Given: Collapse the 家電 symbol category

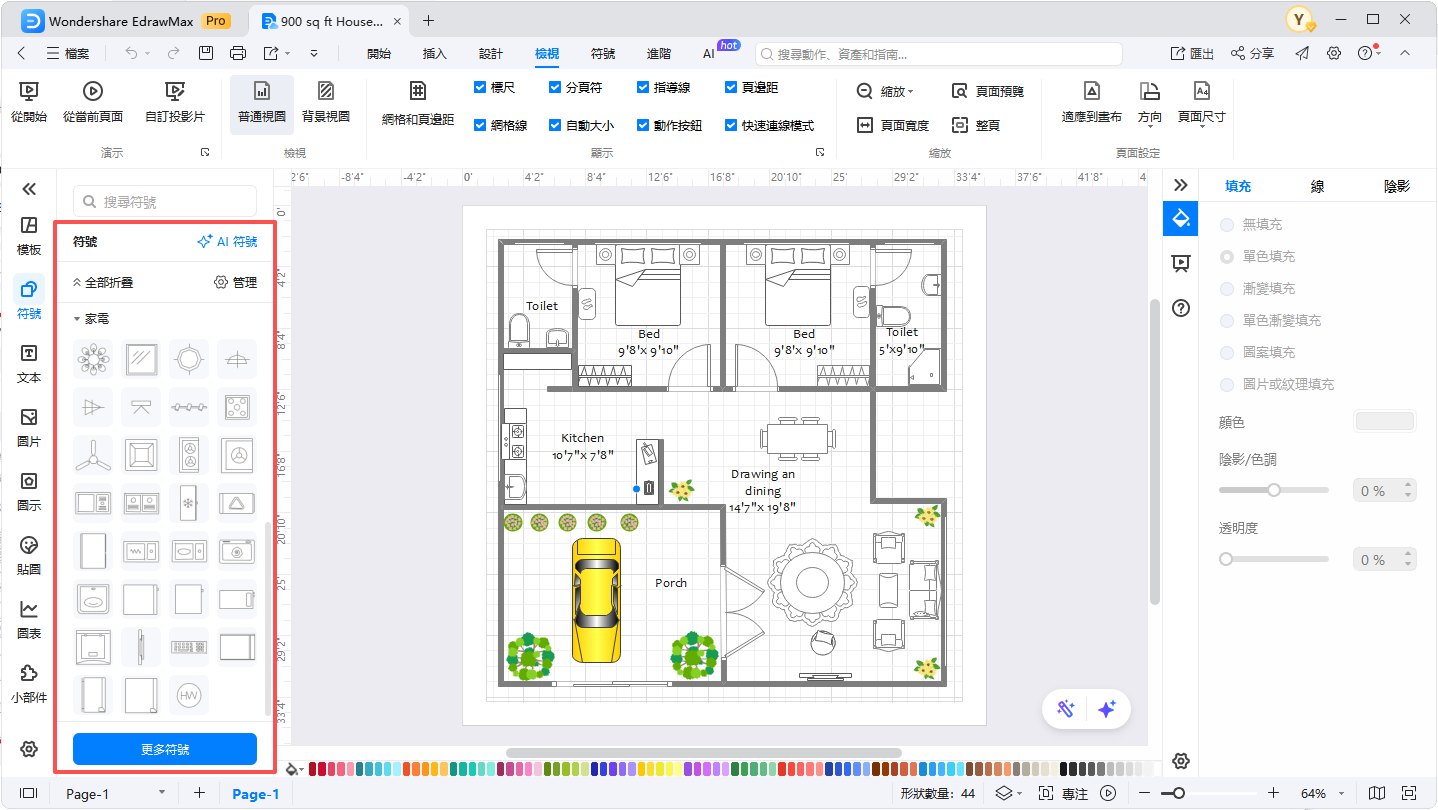Looking at the screenshot, I should tap(78, 319).
